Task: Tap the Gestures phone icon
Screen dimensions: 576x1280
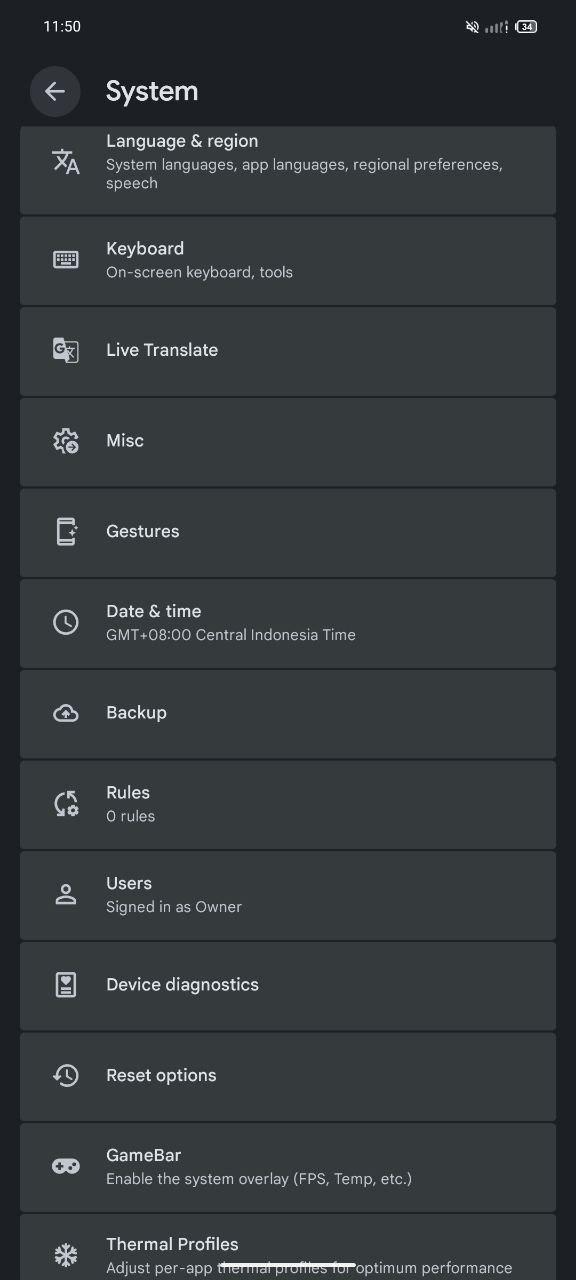Action: pyautogui.click(x=66, y=531)
